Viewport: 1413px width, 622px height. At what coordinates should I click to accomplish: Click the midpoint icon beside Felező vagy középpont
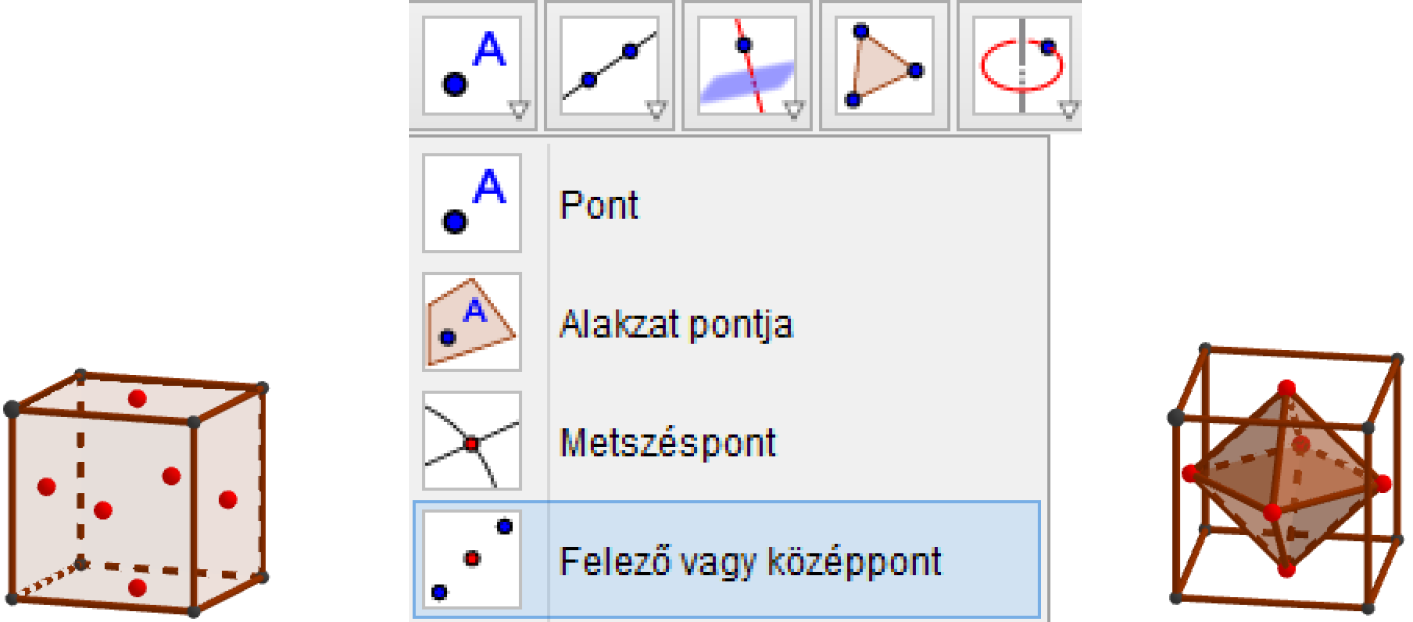pyautogui.click(x=472, y=559)
